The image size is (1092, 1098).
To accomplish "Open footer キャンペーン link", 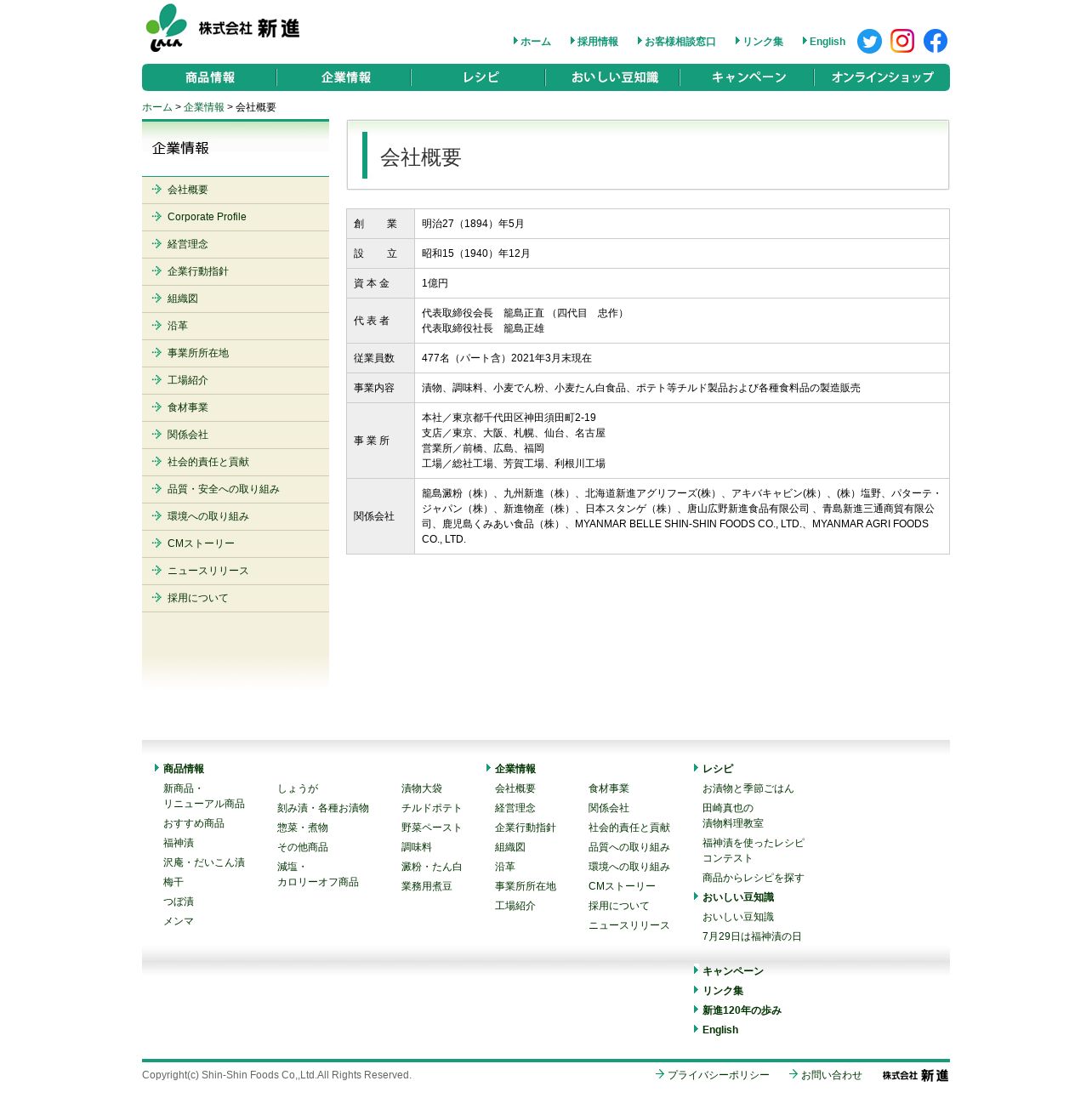I will click(x=733, y=971).
